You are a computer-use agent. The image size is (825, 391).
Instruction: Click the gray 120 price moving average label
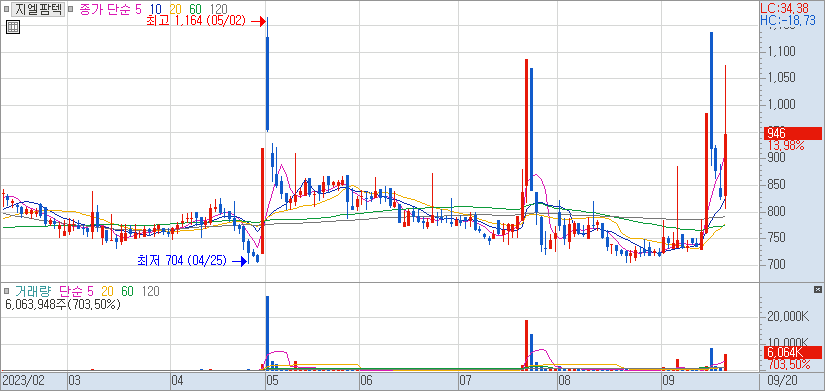point(218,9)
